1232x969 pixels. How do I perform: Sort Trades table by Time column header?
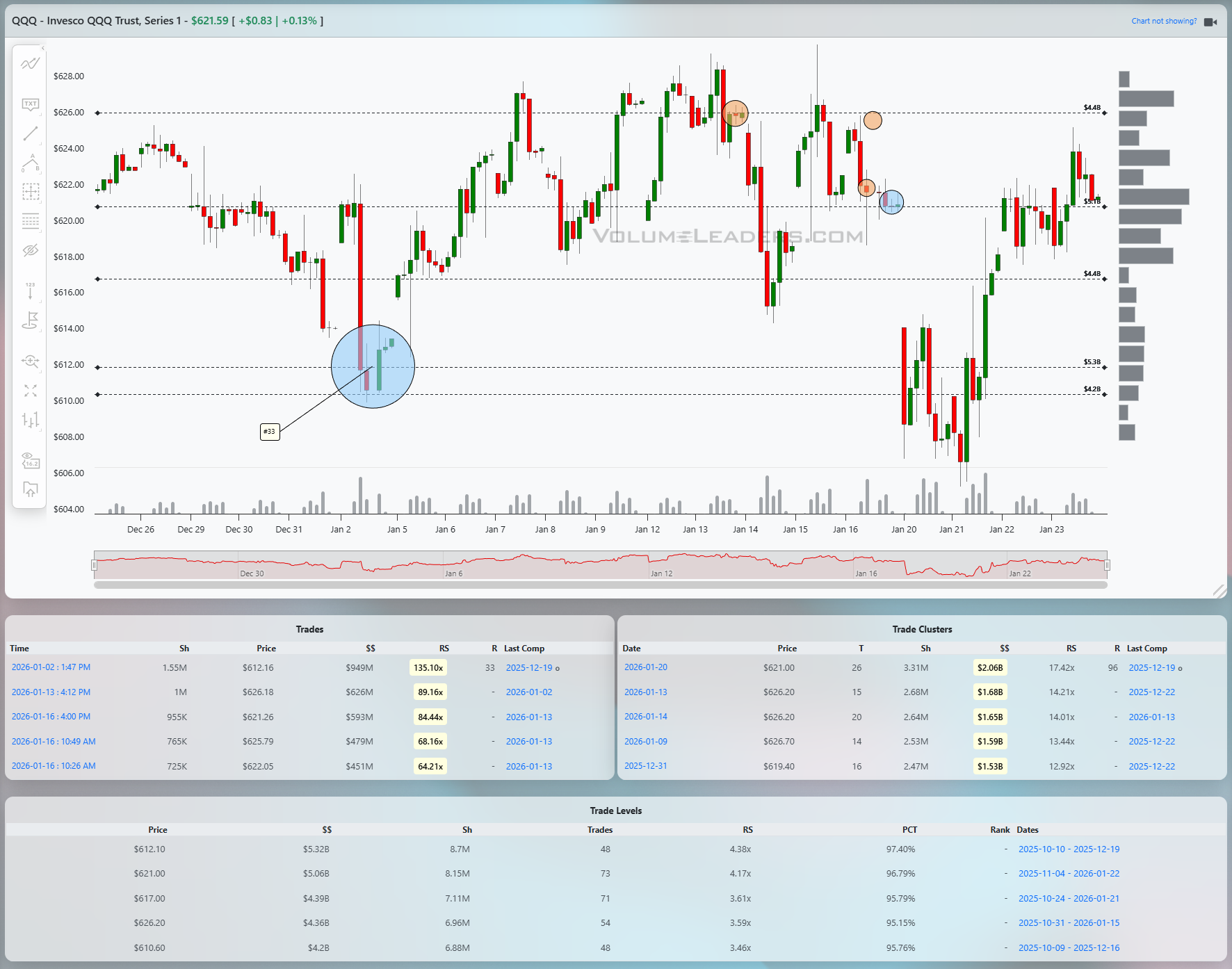click(19, 649)
